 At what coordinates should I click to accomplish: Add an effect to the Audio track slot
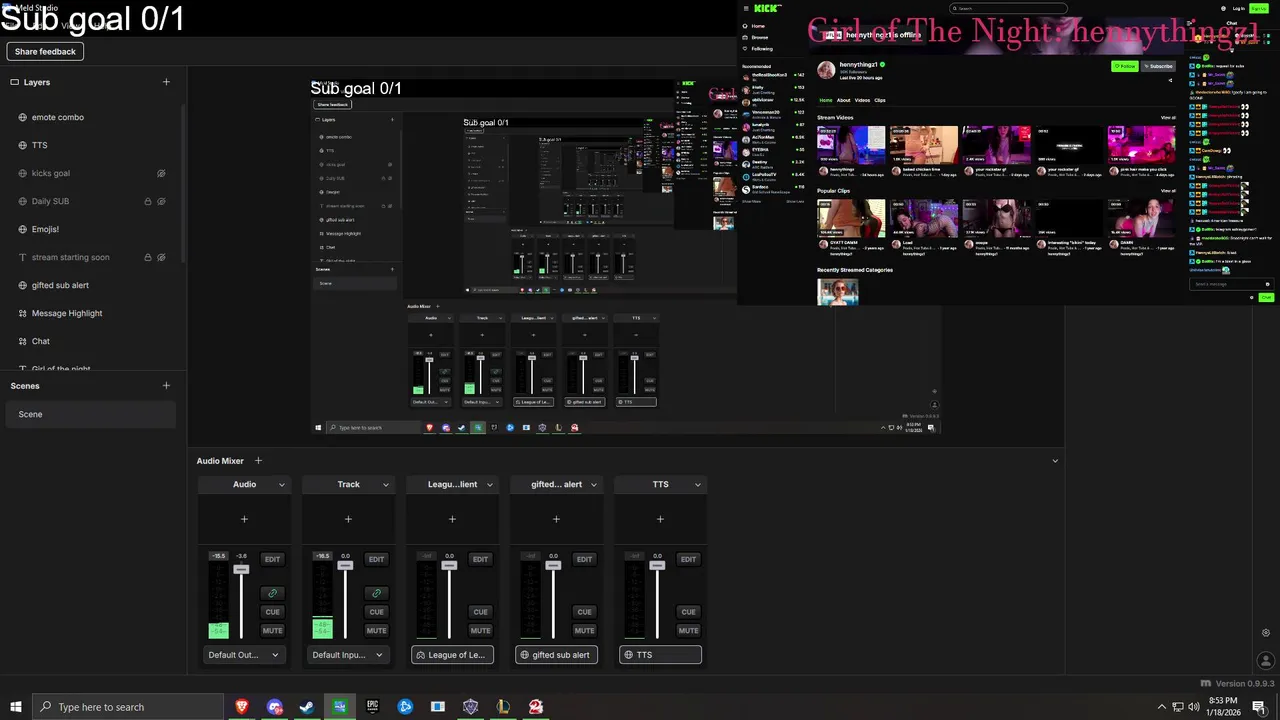(244, 519)
